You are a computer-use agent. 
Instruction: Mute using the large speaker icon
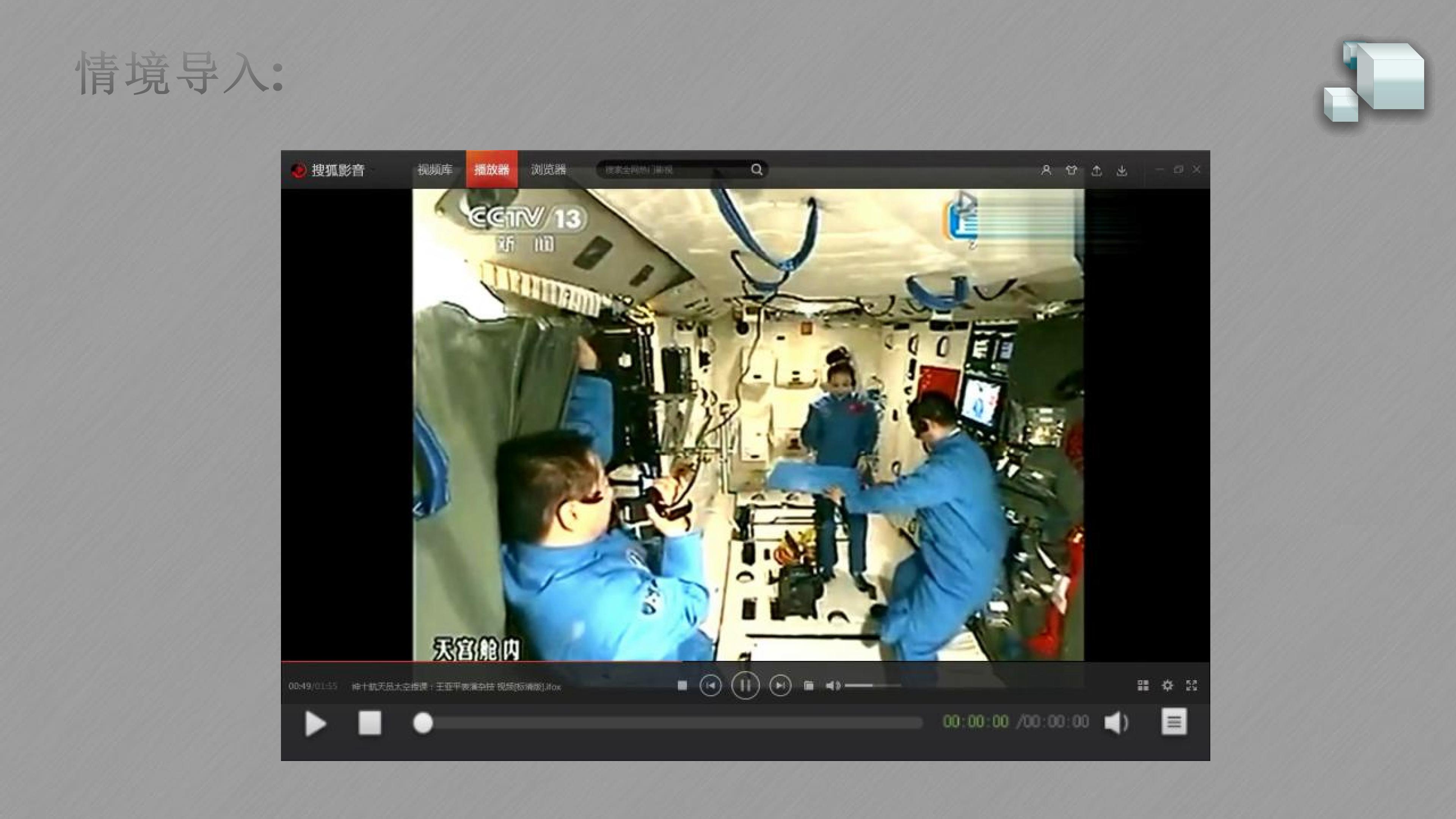(x=1116, y=722)
